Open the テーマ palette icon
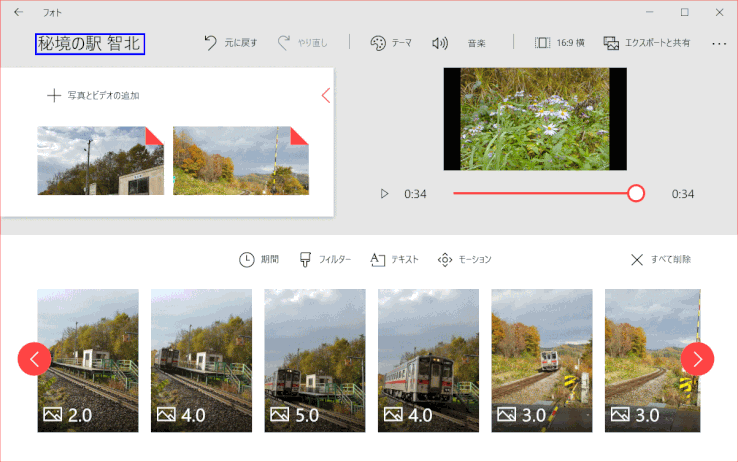 (x=377, y=43)
